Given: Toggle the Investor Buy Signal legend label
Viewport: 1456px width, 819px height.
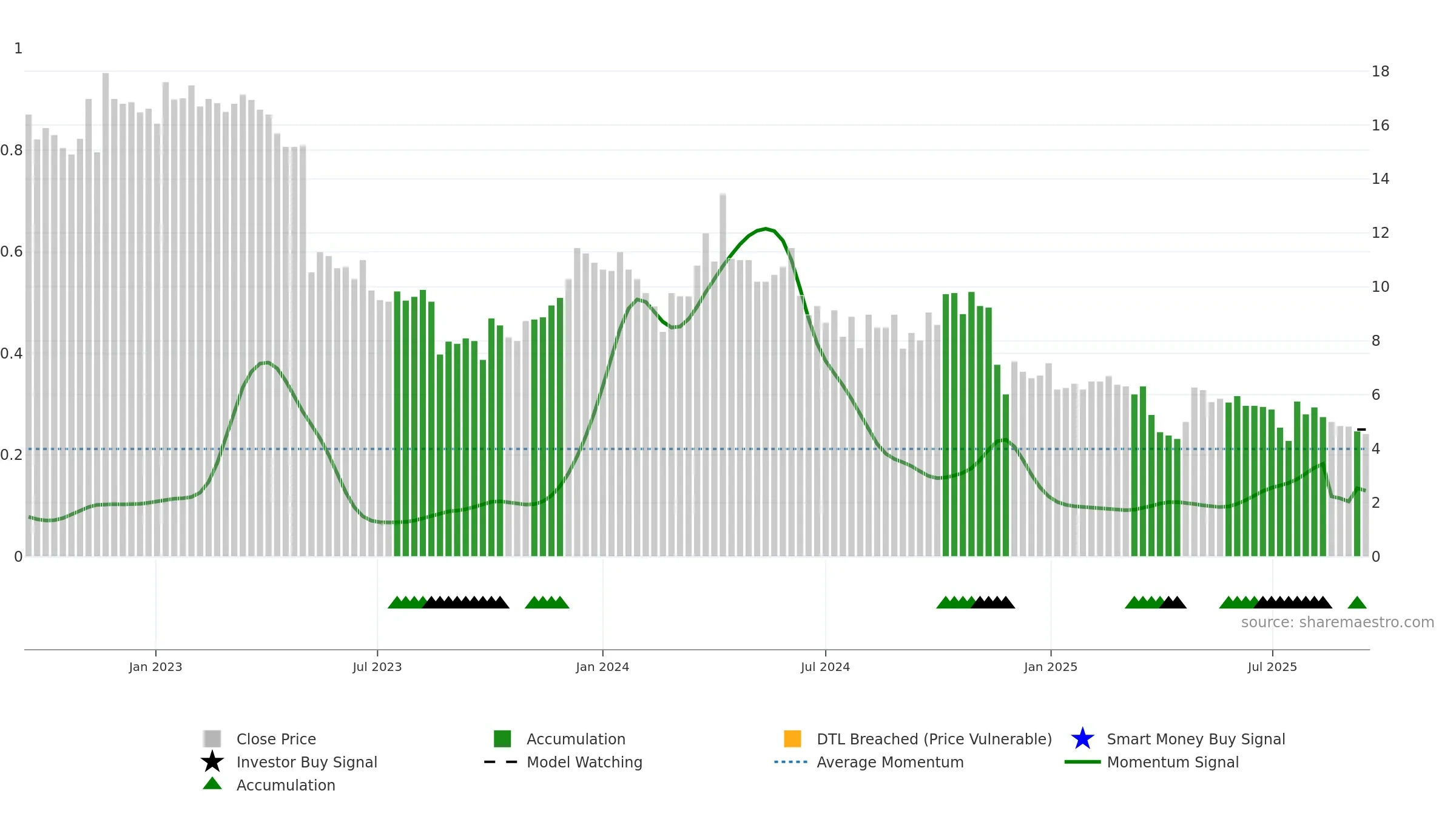Looking at the screenshot, I should (x=307, y=762).
